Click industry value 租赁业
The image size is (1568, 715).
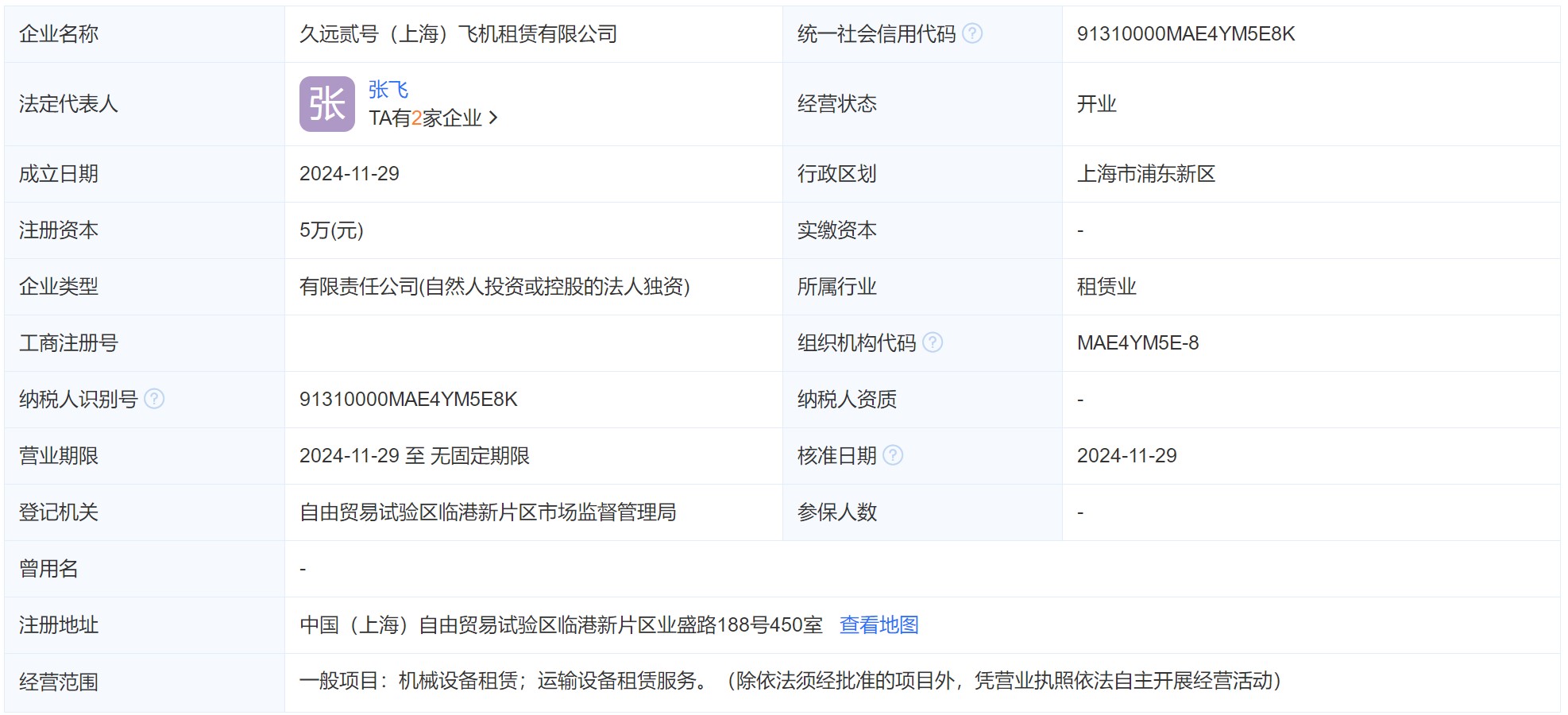1106,287
